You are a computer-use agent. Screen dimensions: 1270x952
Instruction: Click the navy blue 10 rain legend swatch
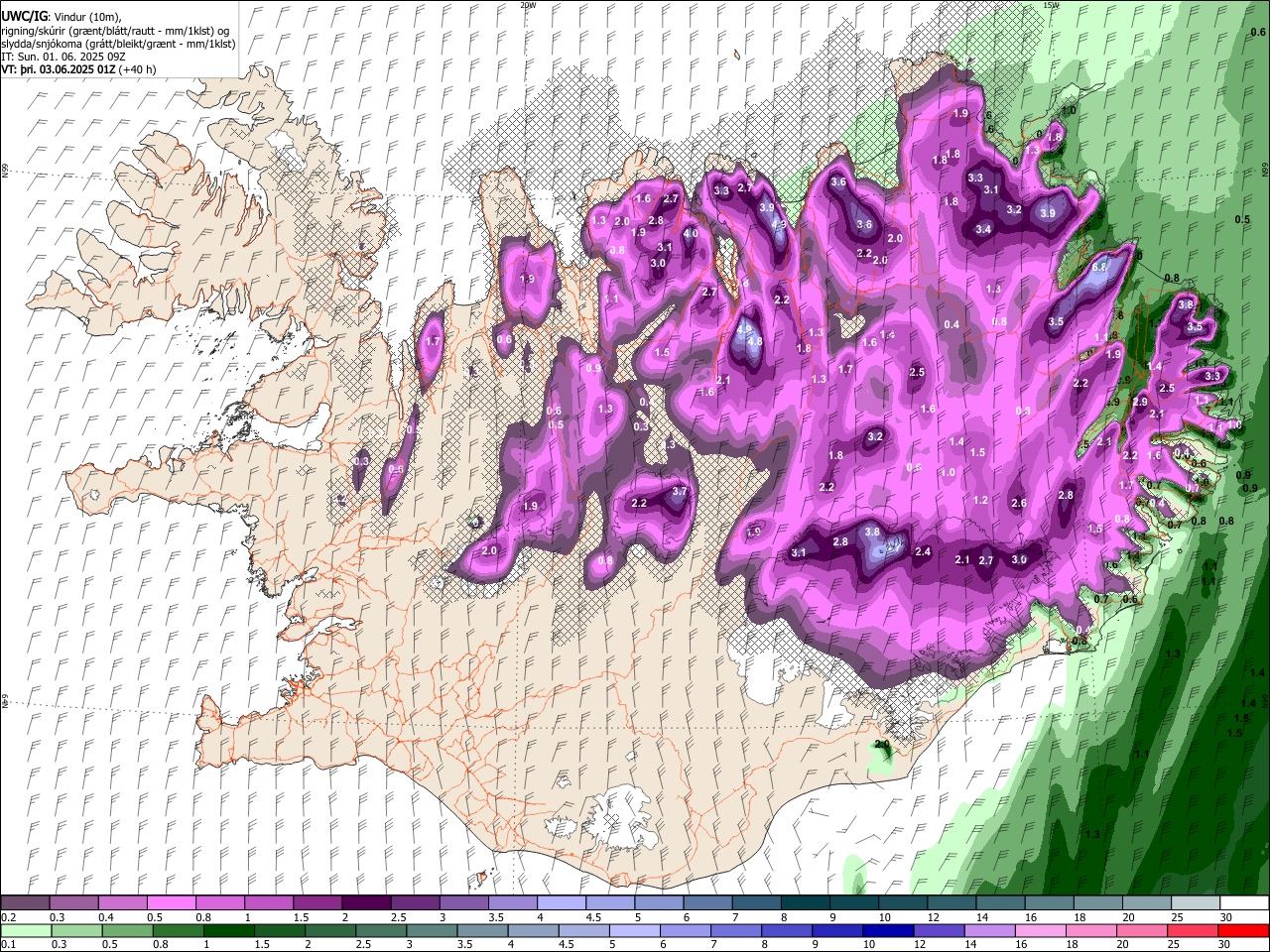(886, 931)
